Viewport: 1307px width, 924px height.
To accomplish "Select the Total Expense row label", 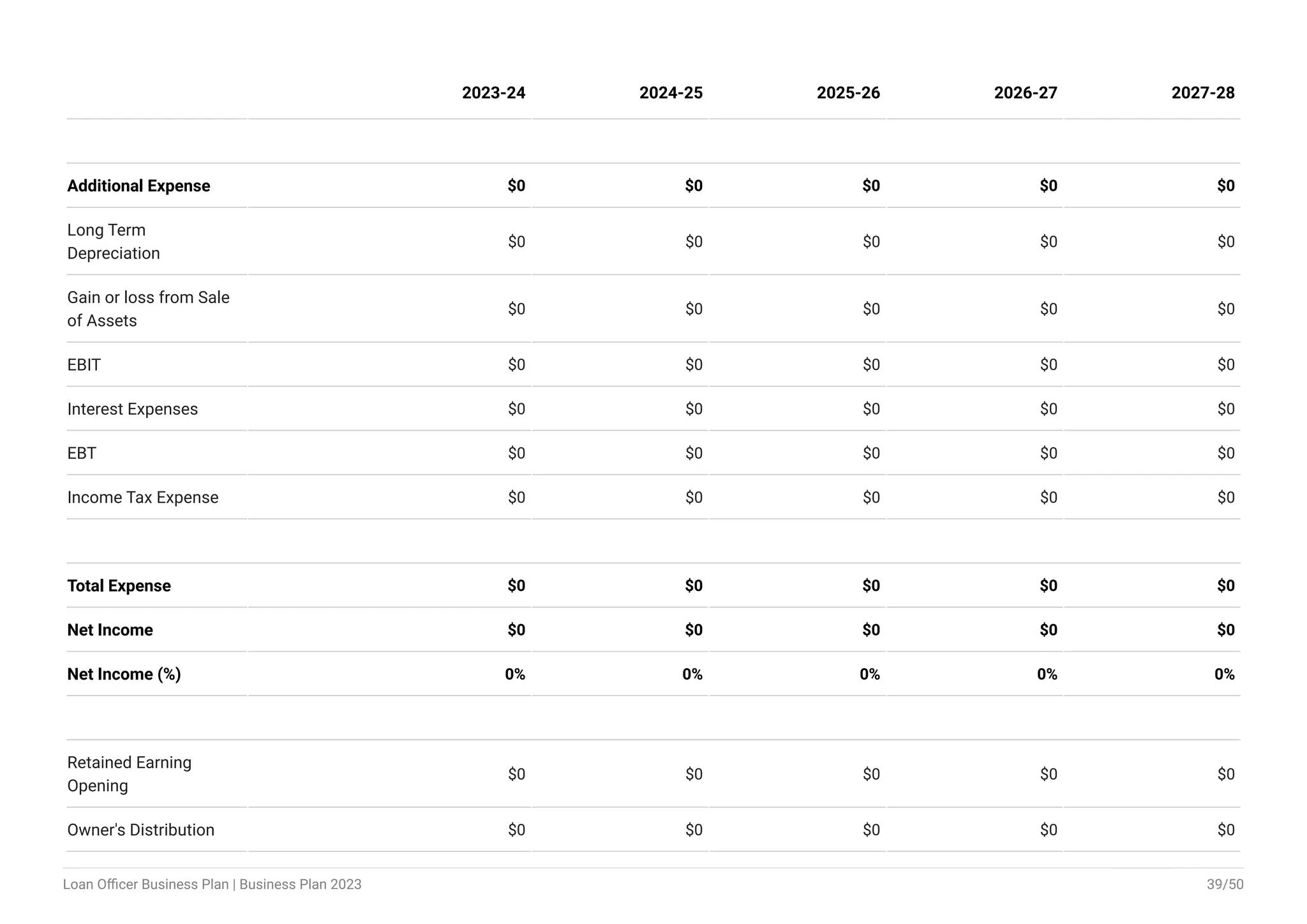I will click(x=119, y=586).
